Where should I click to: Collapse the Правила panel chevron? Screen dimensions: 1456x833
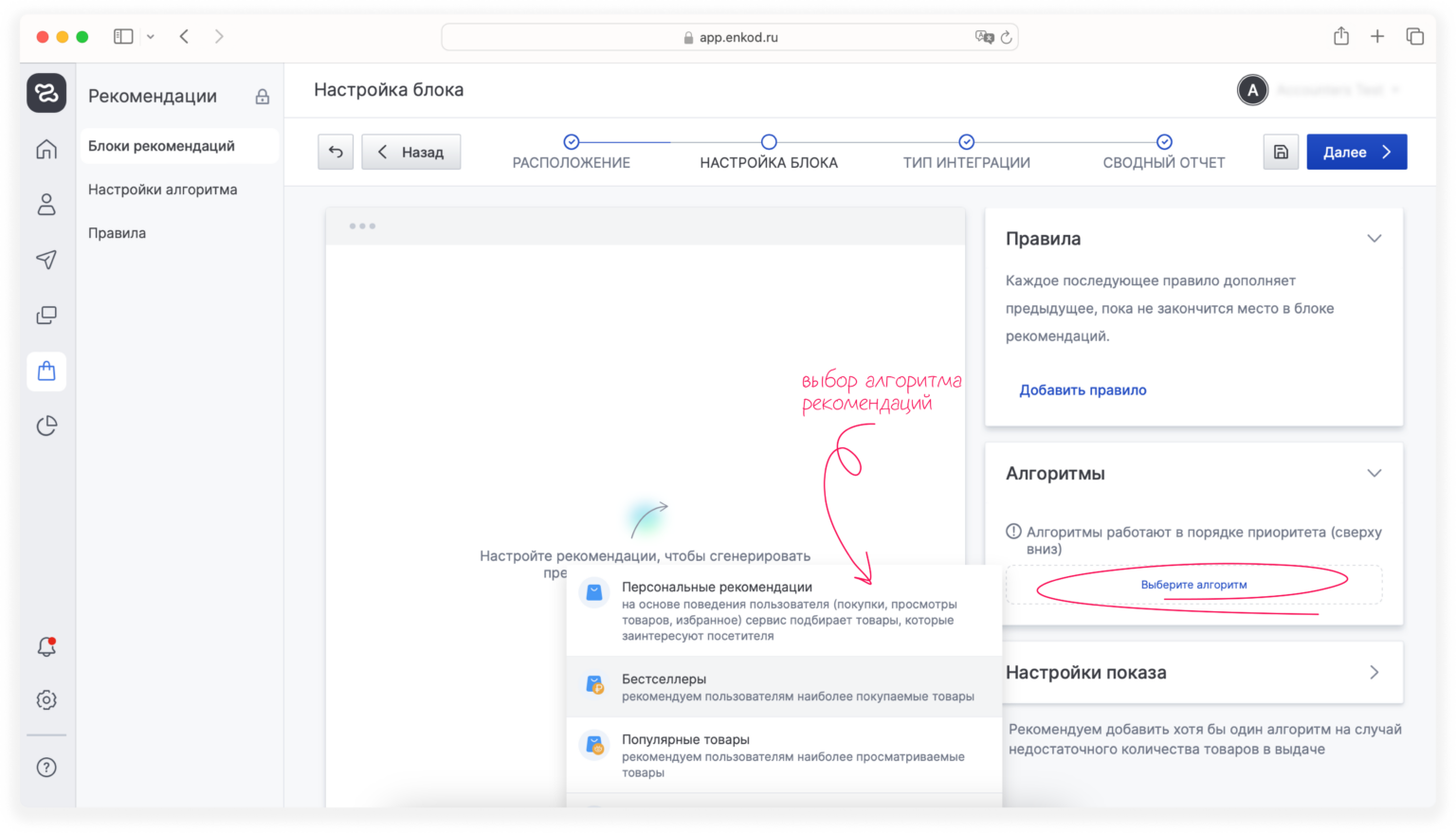click(1374, 239)
